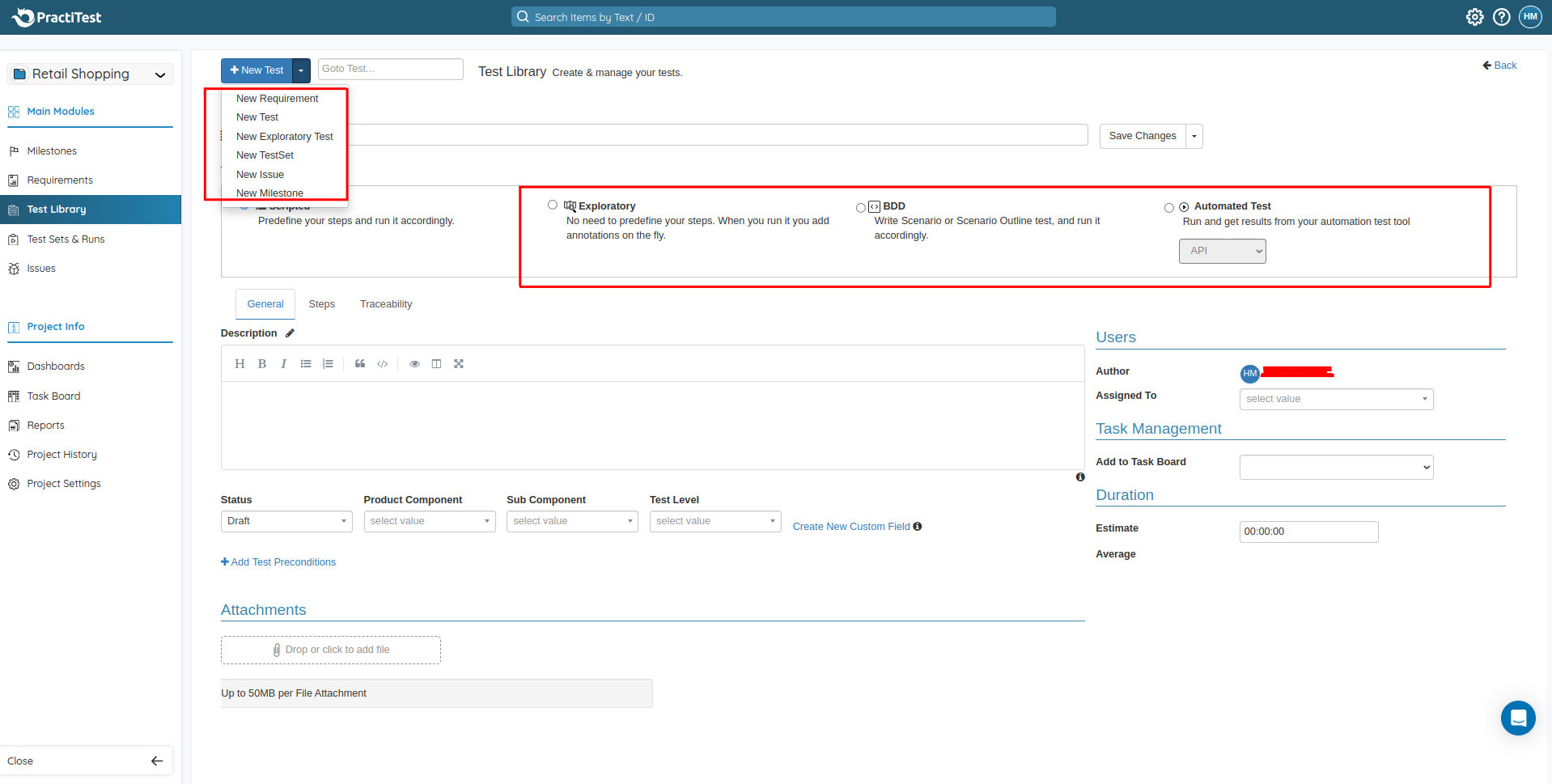This screenshot has width=1552, height=784.
Task: Open settings gear in top bar
Action: (1474, 17)
